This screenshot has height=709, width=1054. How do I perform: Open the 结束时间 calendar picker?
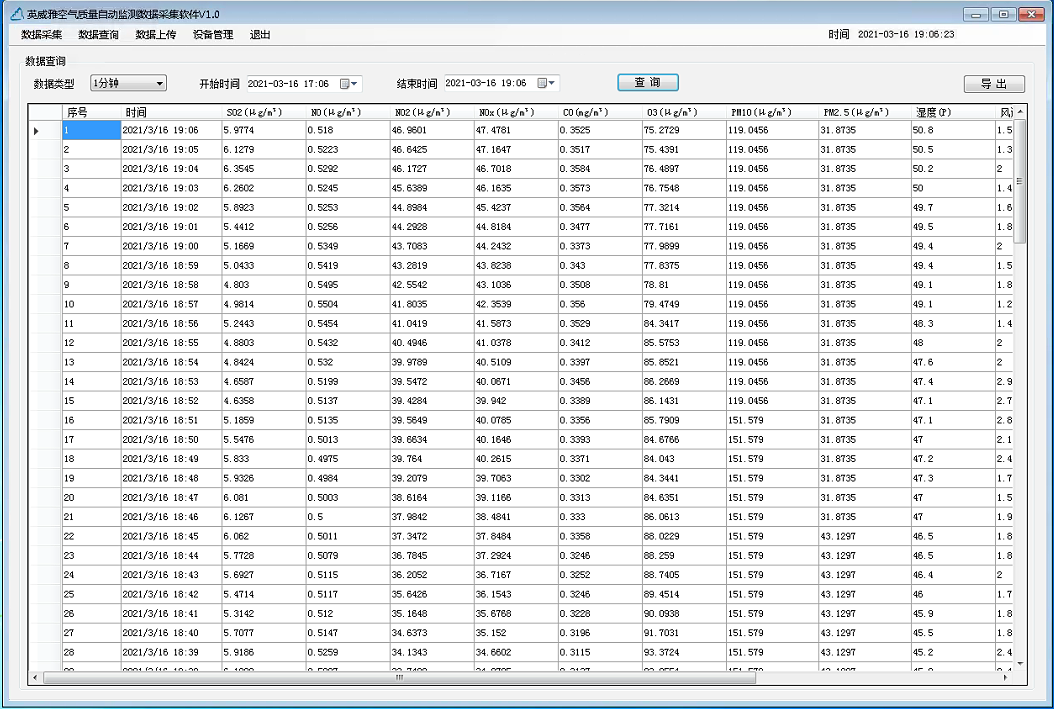(547, 84)
